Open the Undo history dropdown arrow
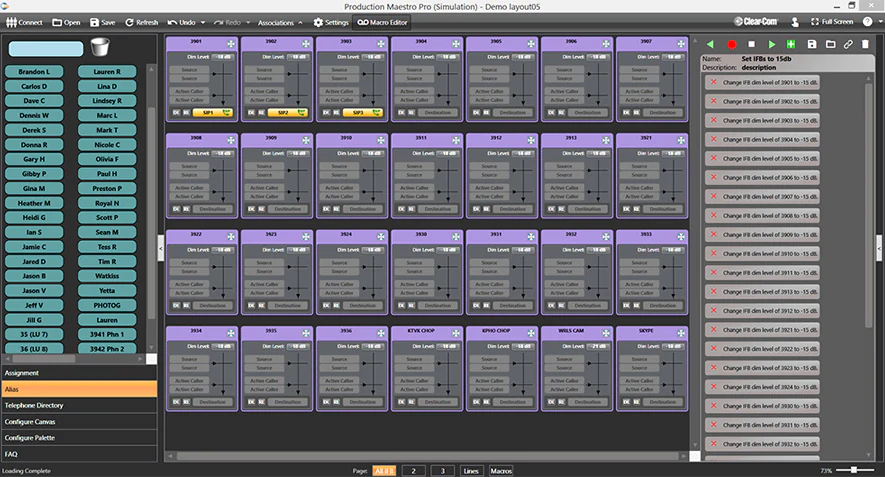Image resolution: width=885 pixels, height=477 pixels. (x=203, y=23)
